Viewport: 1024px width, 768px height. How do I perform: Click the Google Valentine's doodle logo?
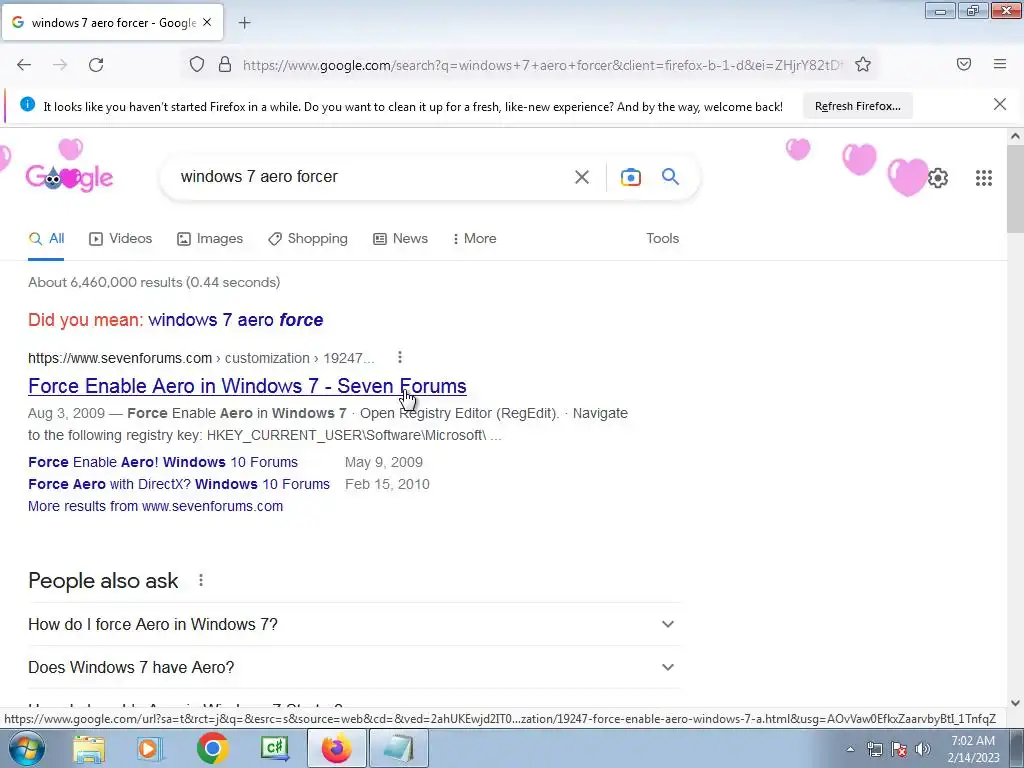click(x=69, y=177)
